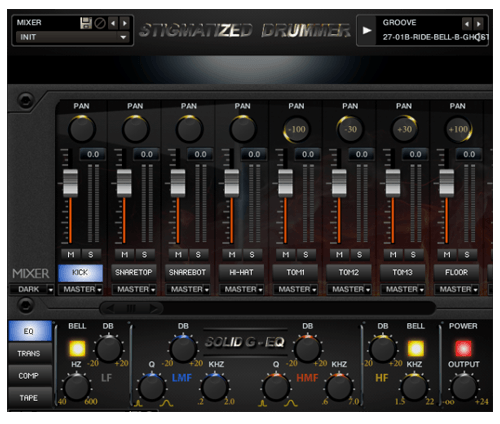Solo the SNAREBOT channel
This screenshot has width=500, height=424.
click(198, 255)
